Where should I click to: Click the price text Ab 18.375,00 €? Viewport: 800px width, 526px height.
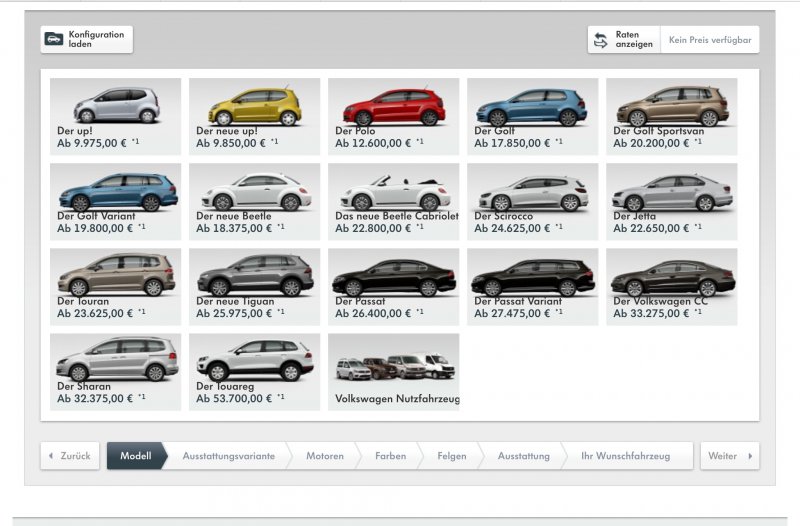point(234,229)
